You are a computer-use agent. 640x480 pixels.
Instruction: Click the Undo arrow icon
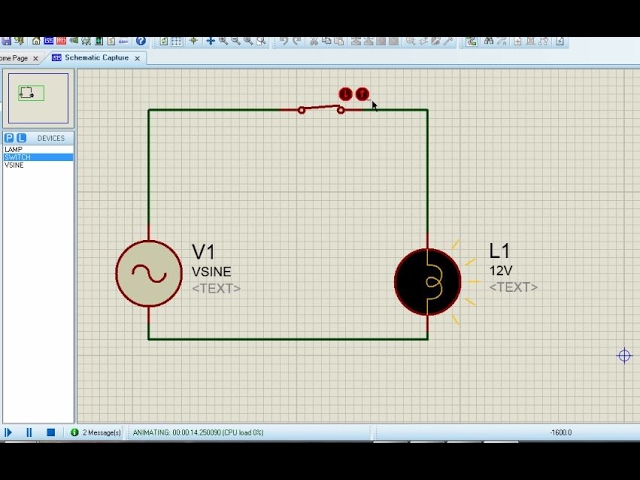[284, 41]
